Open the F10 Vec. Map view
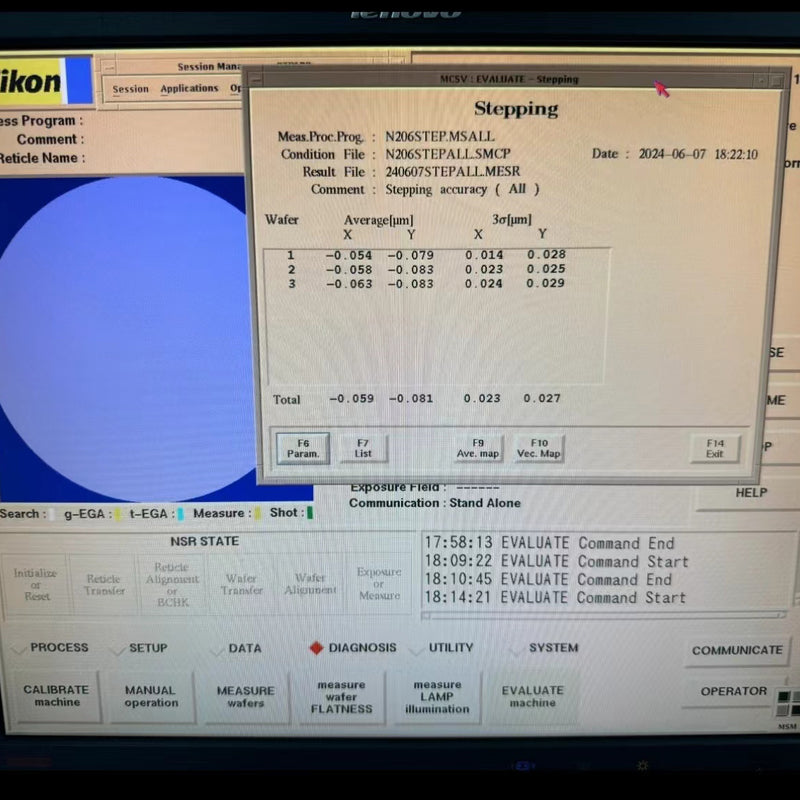 (x=539, y=448)
